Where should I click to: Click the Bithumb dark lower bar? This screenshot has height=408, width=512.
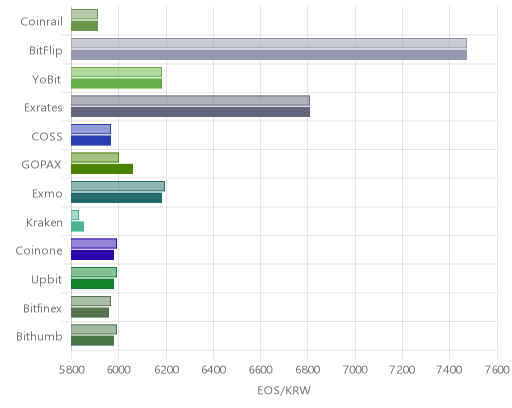92,341
